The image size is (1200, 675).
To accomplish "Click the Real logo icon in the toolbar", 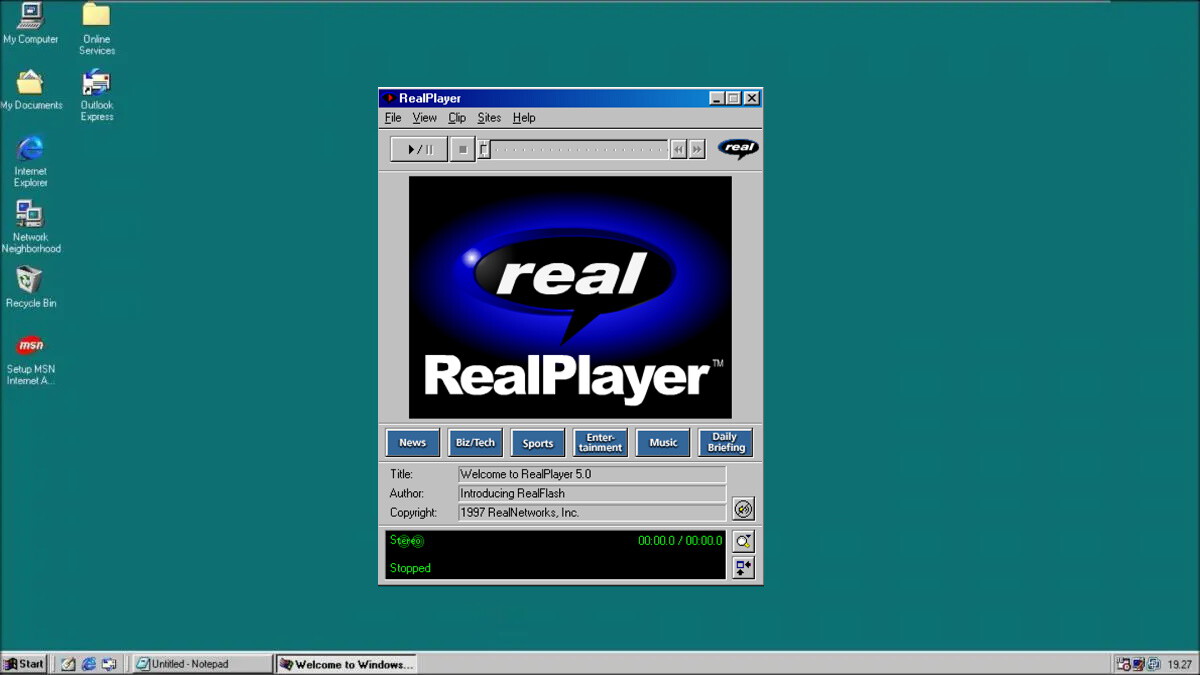I will pos(738,148).
